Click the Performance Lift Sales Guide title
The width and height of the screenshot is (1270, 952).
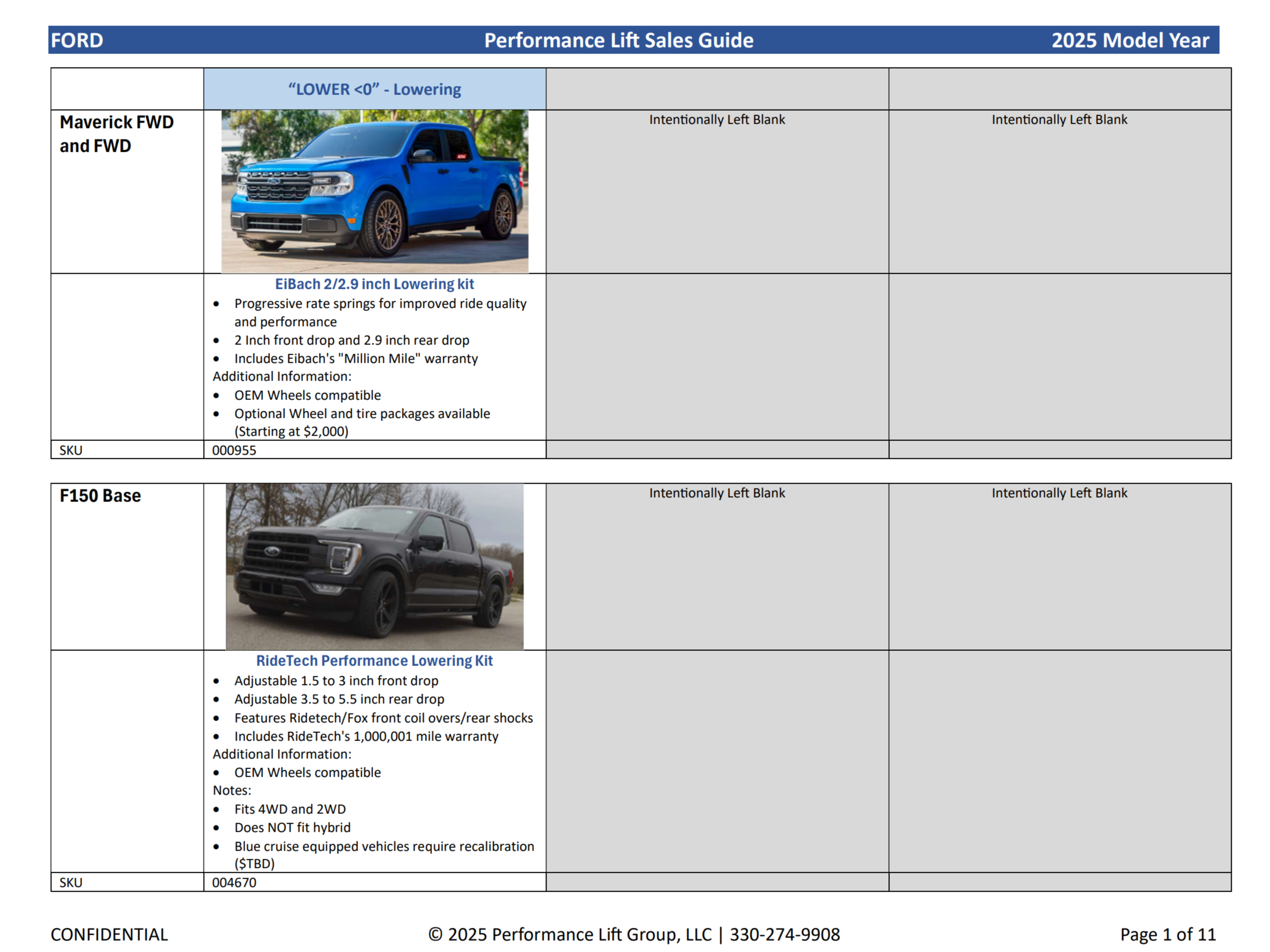coord(618,40)
